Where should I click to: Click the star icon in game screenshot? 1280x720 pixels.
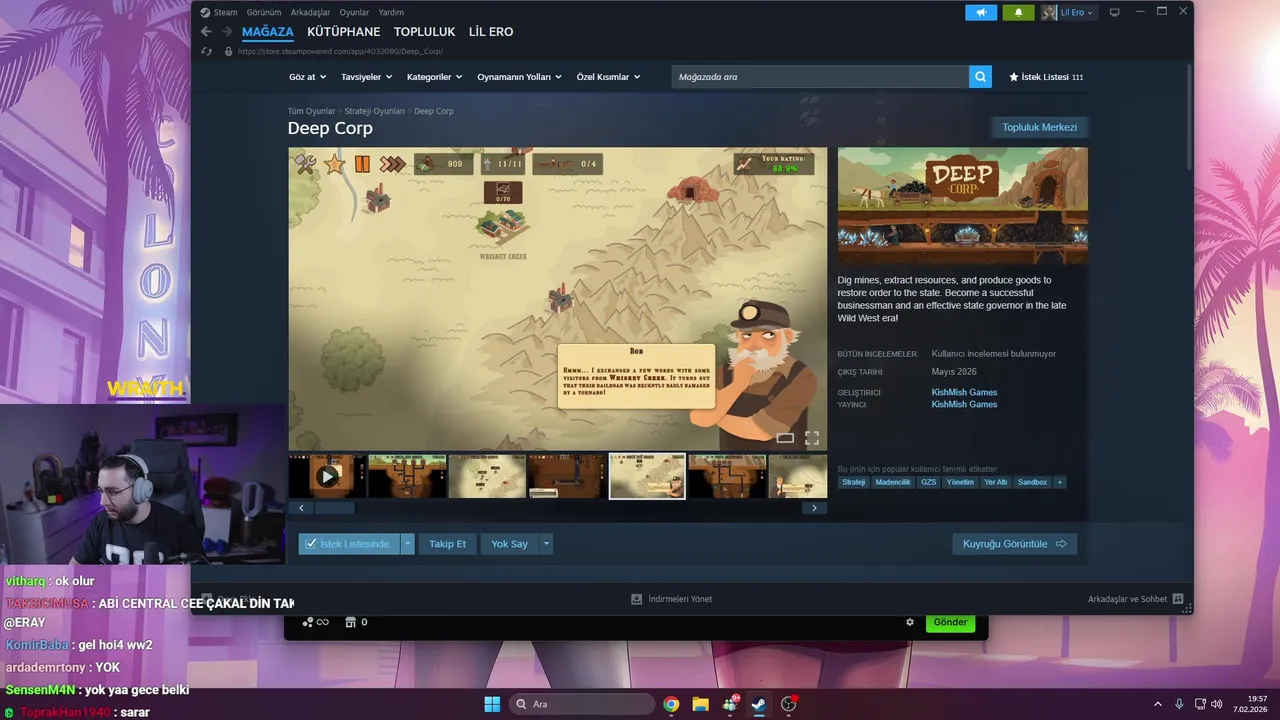click(x=334, y=164)
